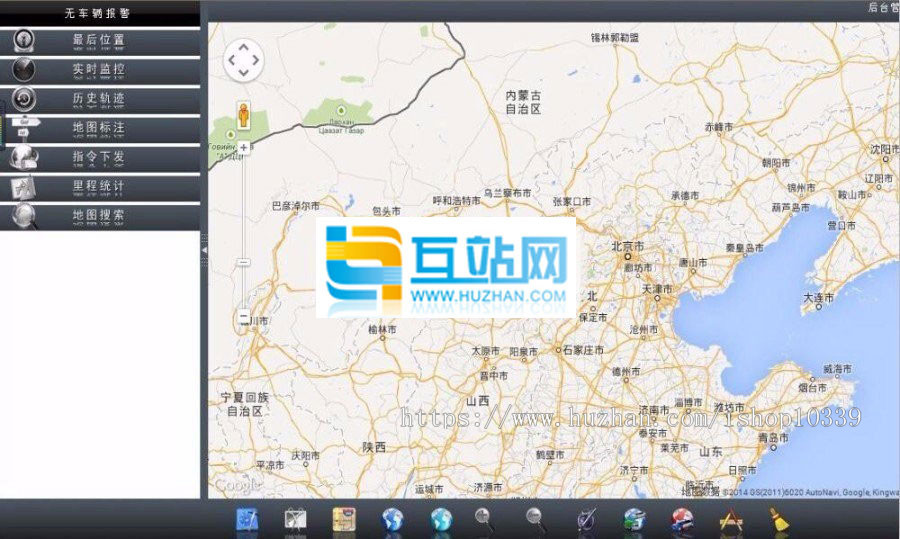Click 宁夏回族自治区 region label
Image resolution: width=900 pixels, height=539 pixels.
(245, 404)
